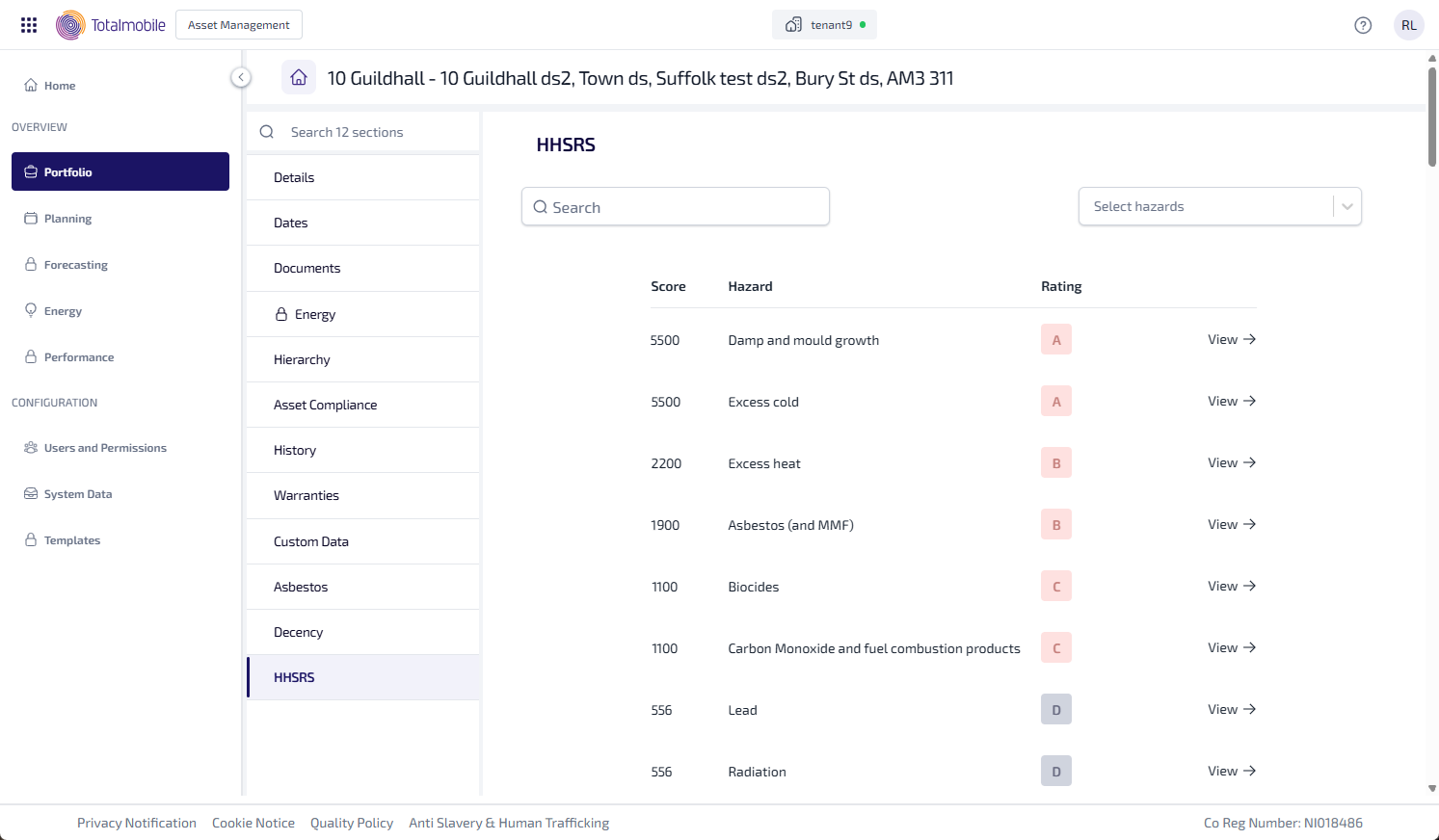View the Asbestos (and MMF) hazard
The width and height of the screenshot is (1439, 840).
pos(1231,524)
